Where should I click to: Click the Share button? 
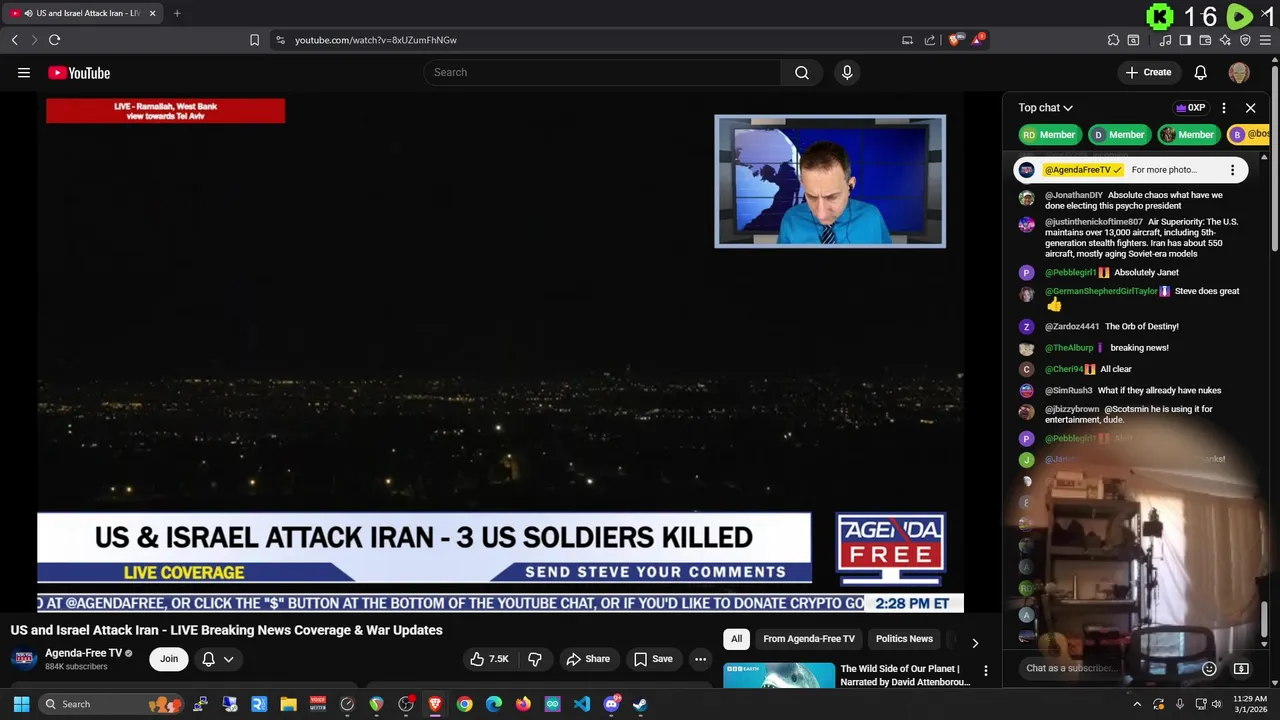pos(587,658)
